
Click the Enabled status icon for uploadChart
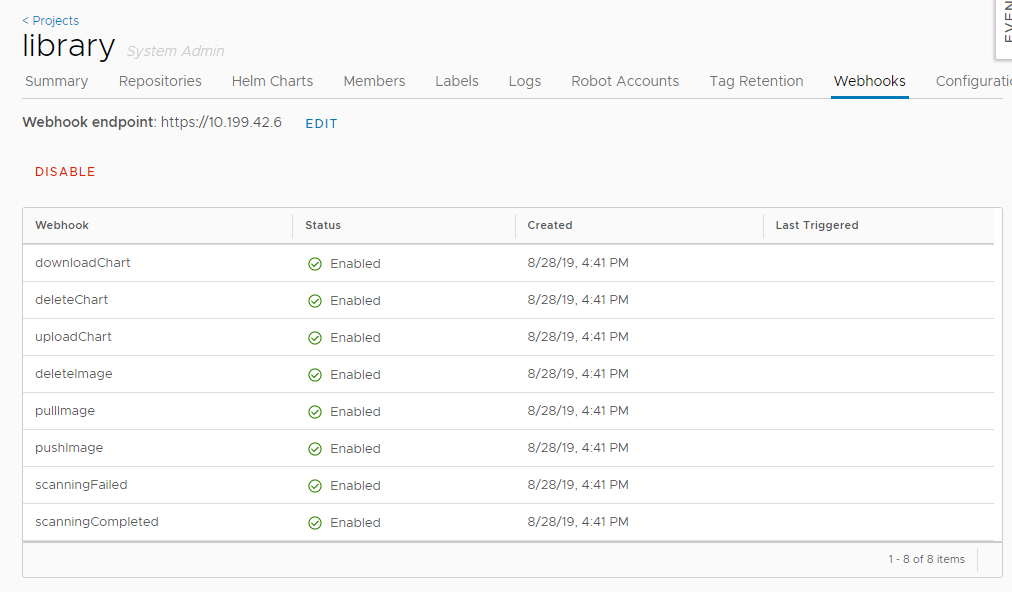click(313, 337)
